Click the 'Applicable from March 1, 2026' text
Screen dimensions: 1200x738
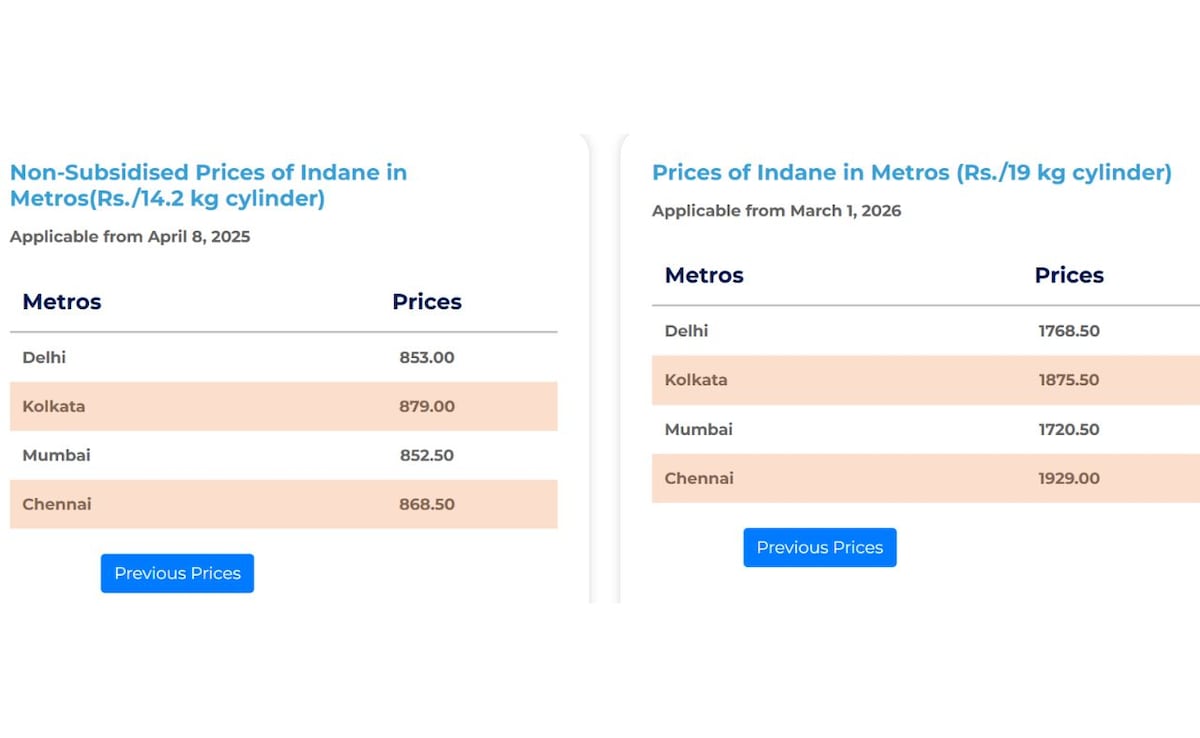pyautogui.click(x=776, y=211)
